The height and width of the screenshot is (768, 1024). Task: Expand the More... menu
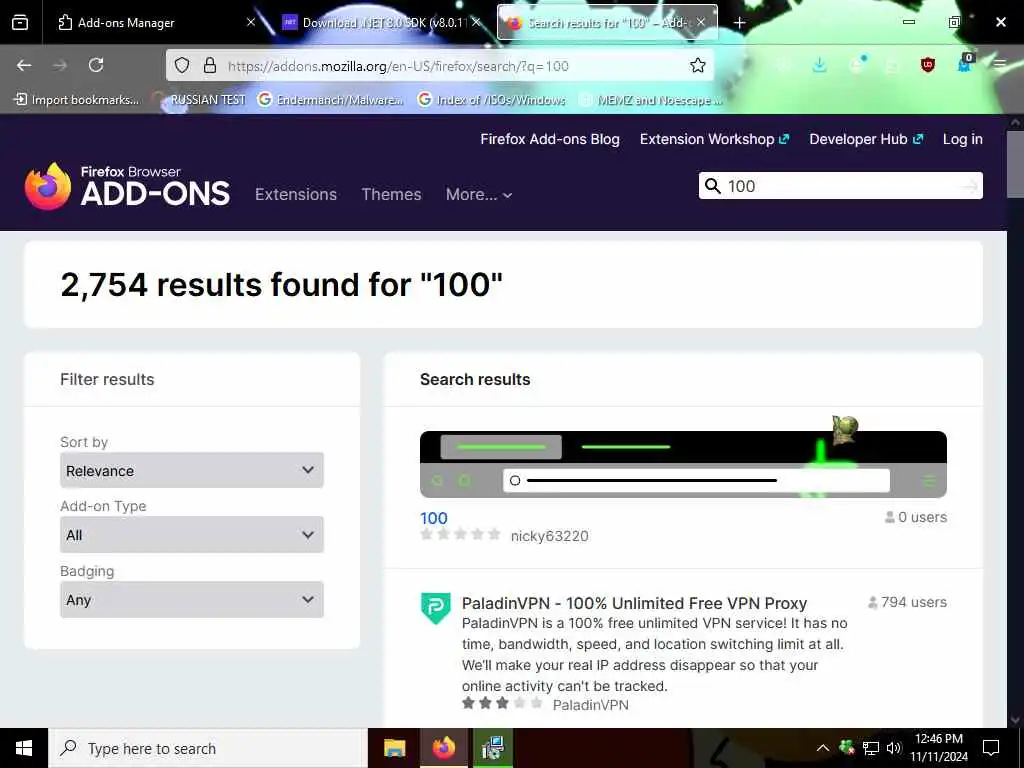[479, 195]
